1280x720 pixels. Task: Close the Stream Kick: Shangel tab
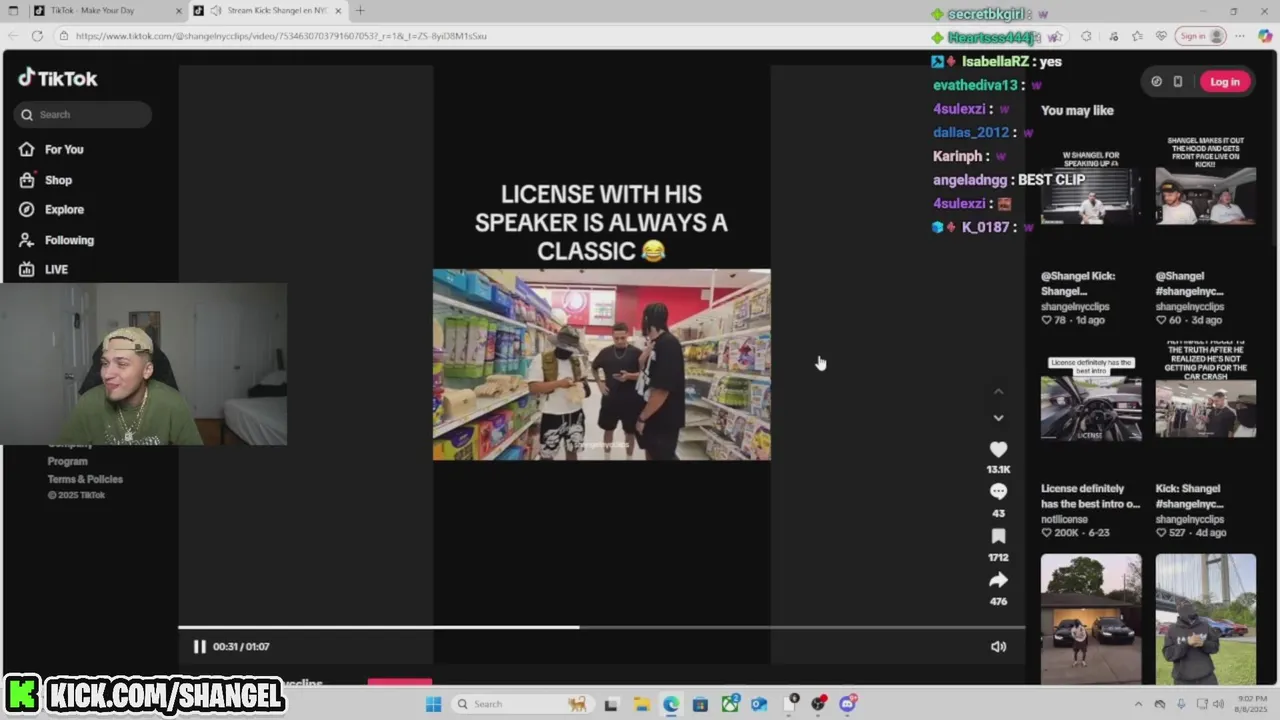point(338,11)
